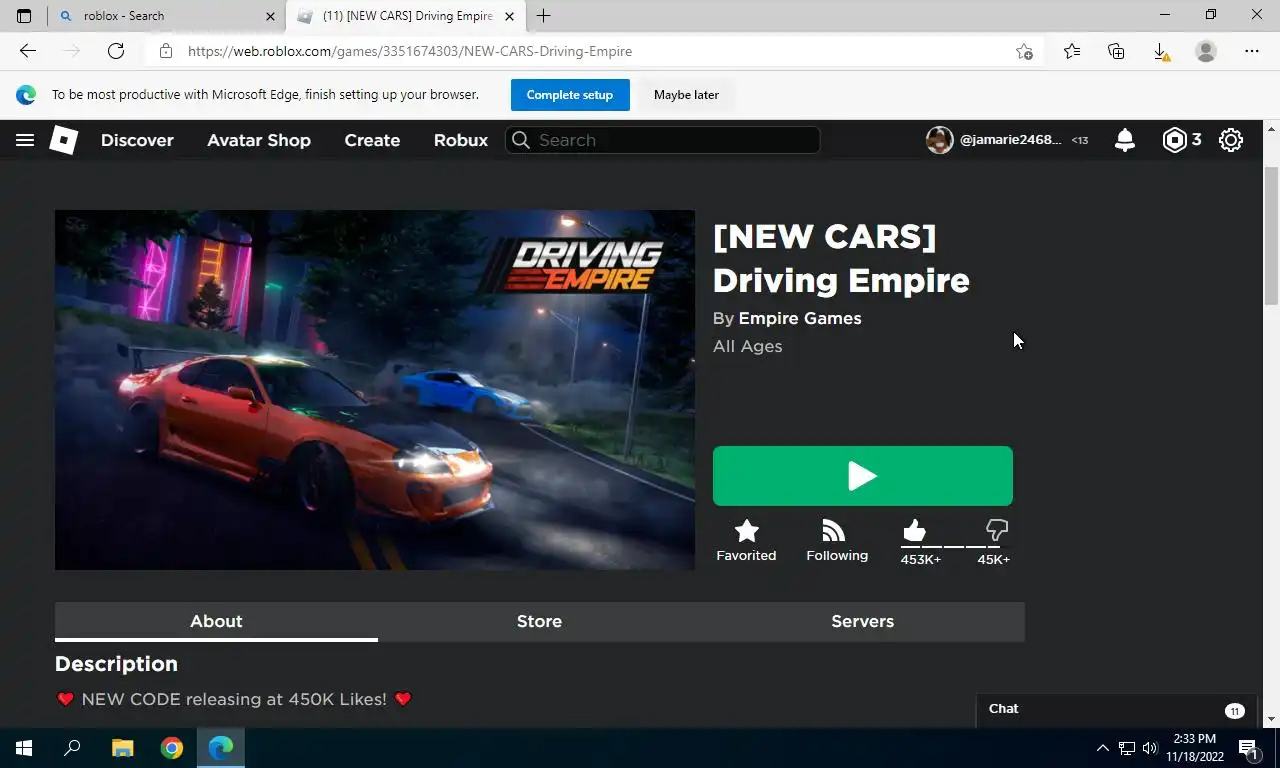This screenshot has height=768, width=1280.
Task: Switch to the roblox - Search tab
Action: [165, 16]
